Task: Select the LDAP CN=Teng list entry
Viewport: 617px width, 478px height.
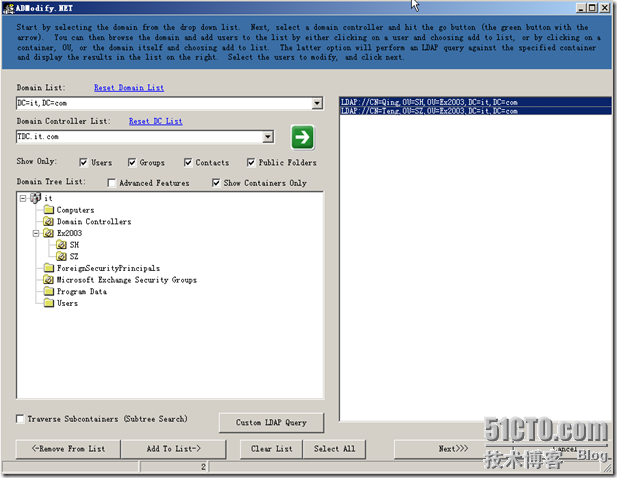Action: tap(475, 111)
